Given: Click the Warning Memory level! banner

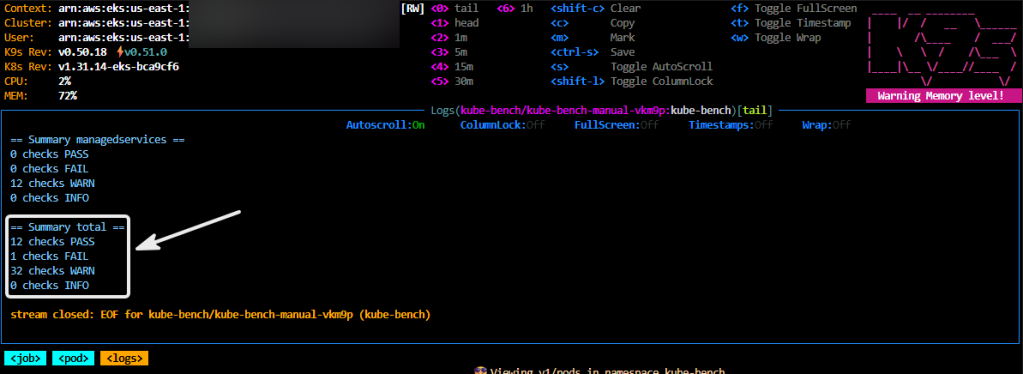Looking at the screenshot, I should (943, 96).
